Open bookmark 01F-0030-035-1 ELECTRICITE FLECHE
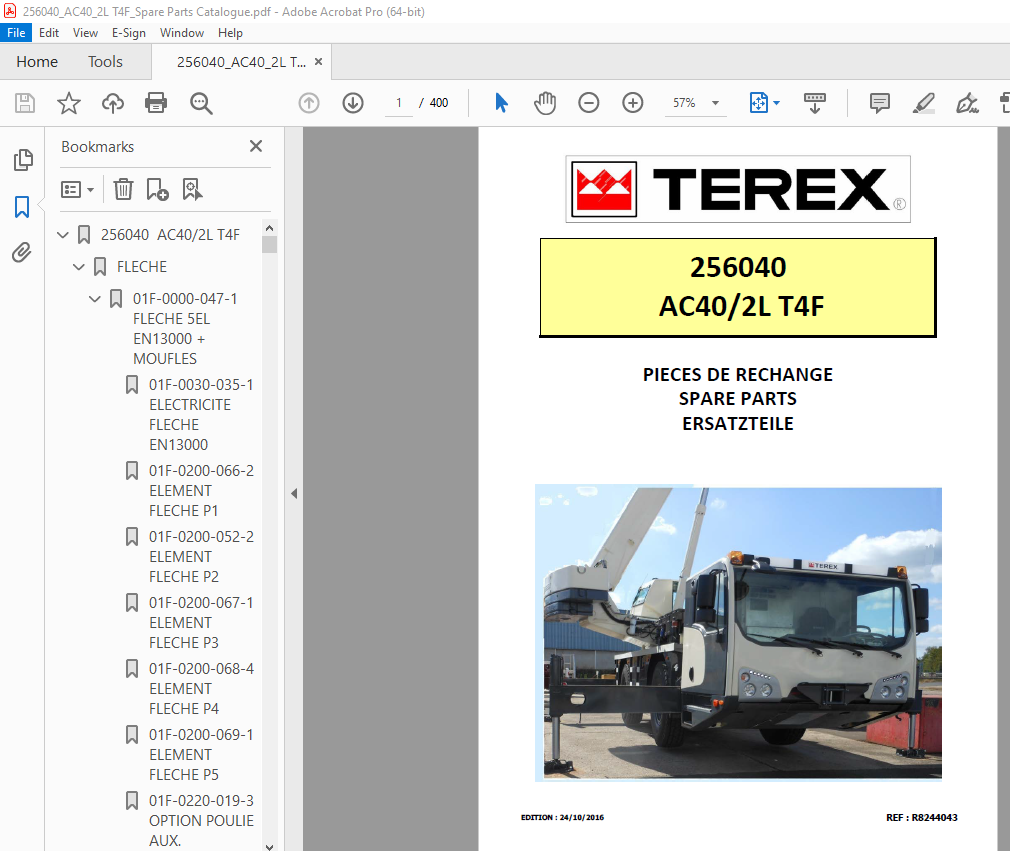The width and height of the screenshot is (1010, 851). click(201, 414)
